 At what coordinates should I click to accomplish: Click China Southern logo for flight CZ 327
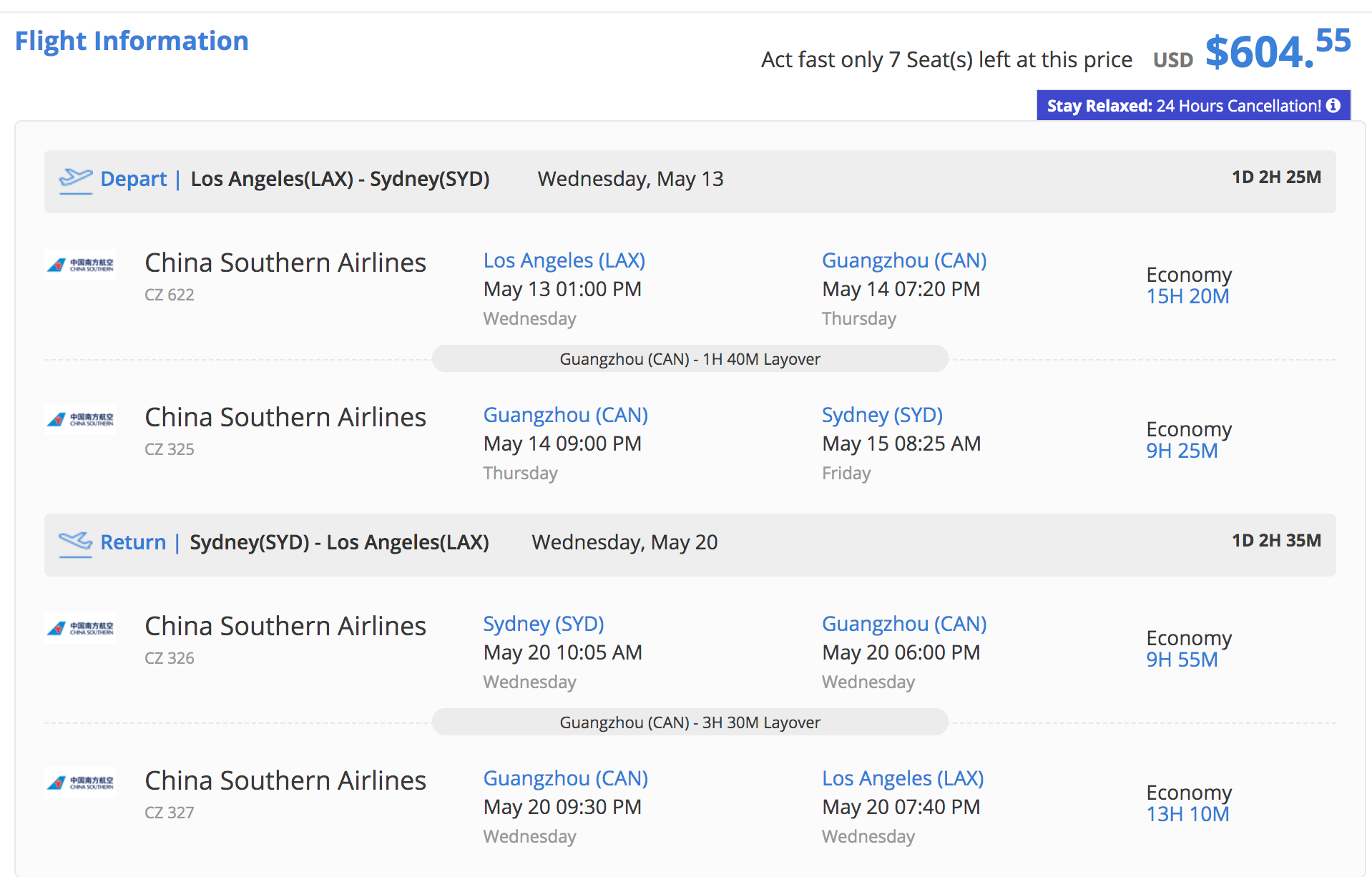point(80,783)
